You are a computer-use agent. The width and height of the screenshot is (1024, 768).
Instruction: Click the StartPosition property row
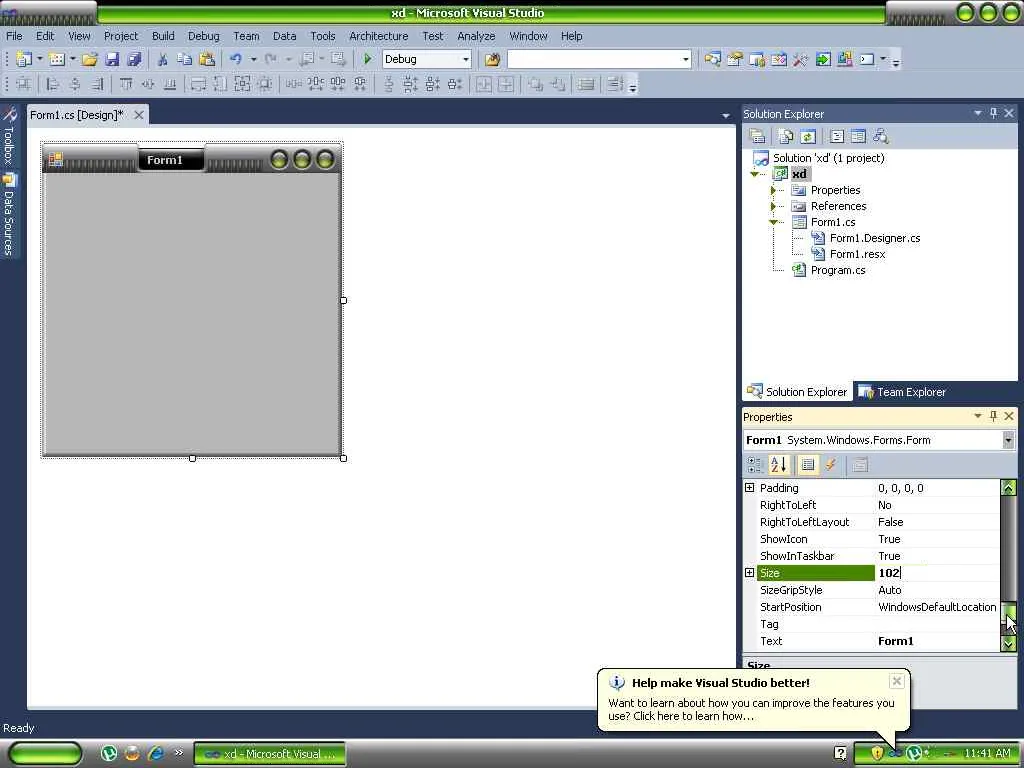click(872, 607)
